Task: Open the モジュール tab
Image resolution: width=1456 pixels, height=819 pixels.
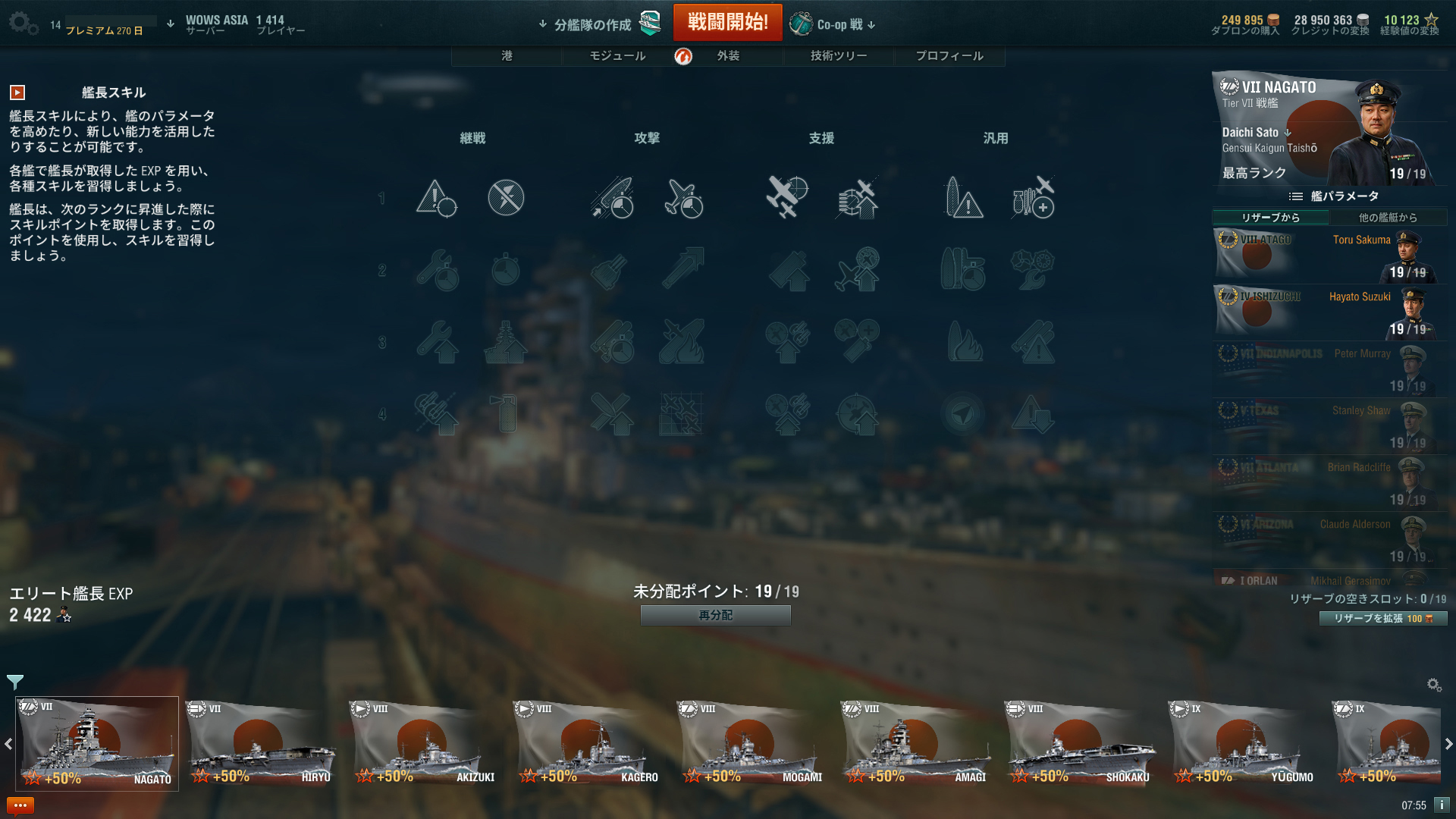Action: click(x=617, y=56)
